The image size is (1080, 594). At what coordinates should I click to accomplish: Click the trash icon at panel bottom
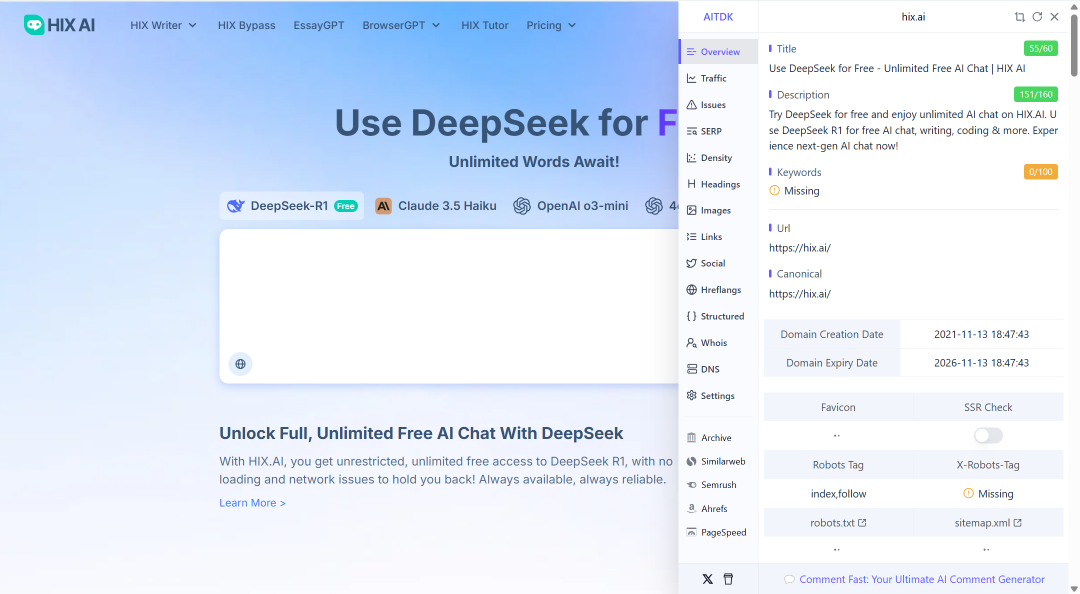729,579
